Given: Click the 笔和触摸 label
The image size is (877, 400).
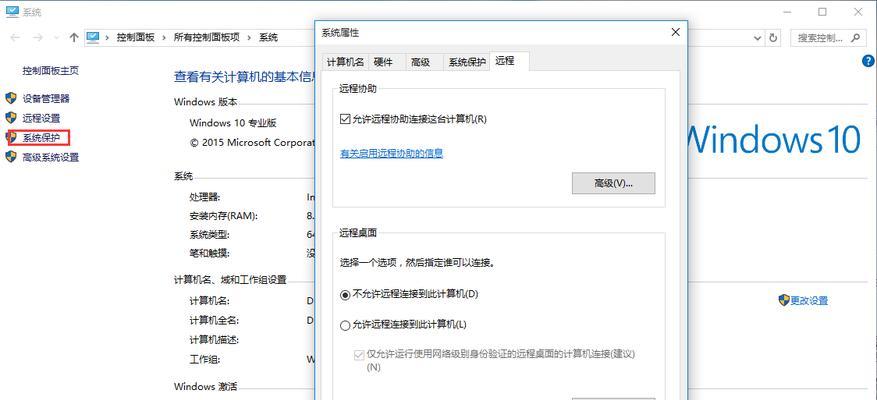Looking at the screenshot, I should (209, 253).
